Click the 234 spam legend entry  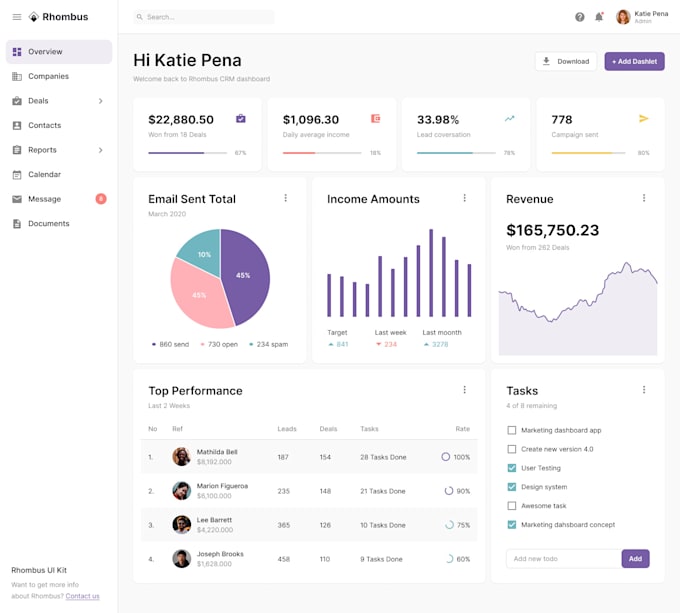click(x=268, y=344)
